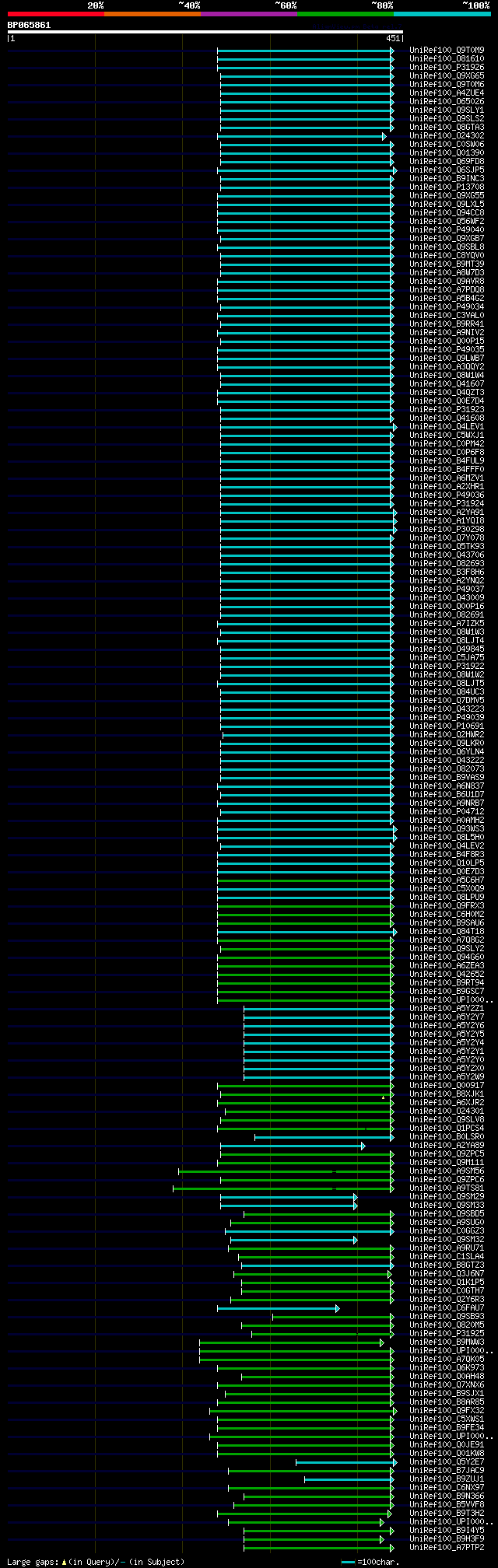
Task: Select label UniRef100_Q6YLN4
Action: tap(447, 752)
